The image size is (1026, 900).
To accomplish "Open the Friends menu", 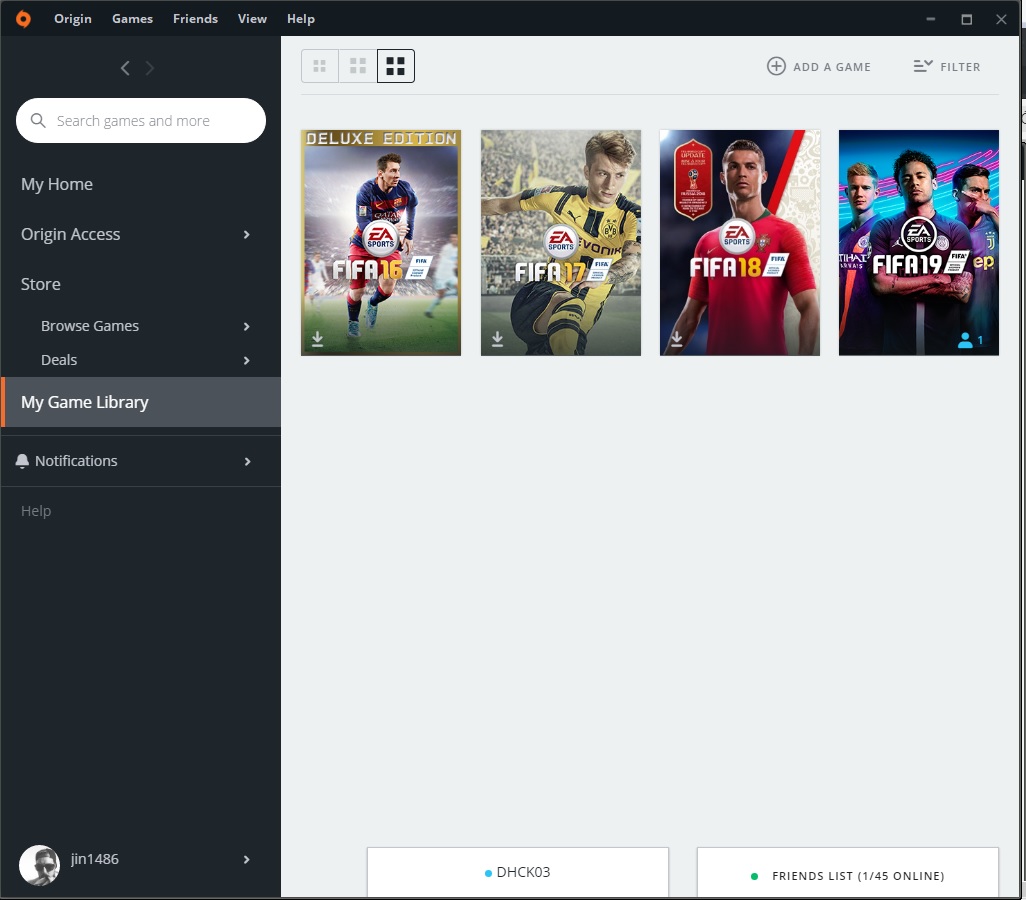I will [195, 19].
